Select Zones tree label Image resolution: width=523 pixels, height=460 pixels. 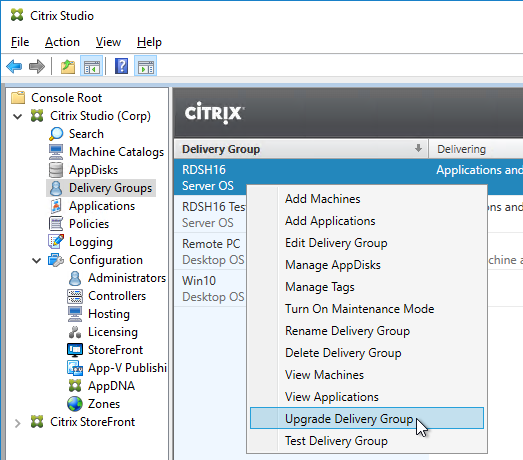(x=104, y=404)
